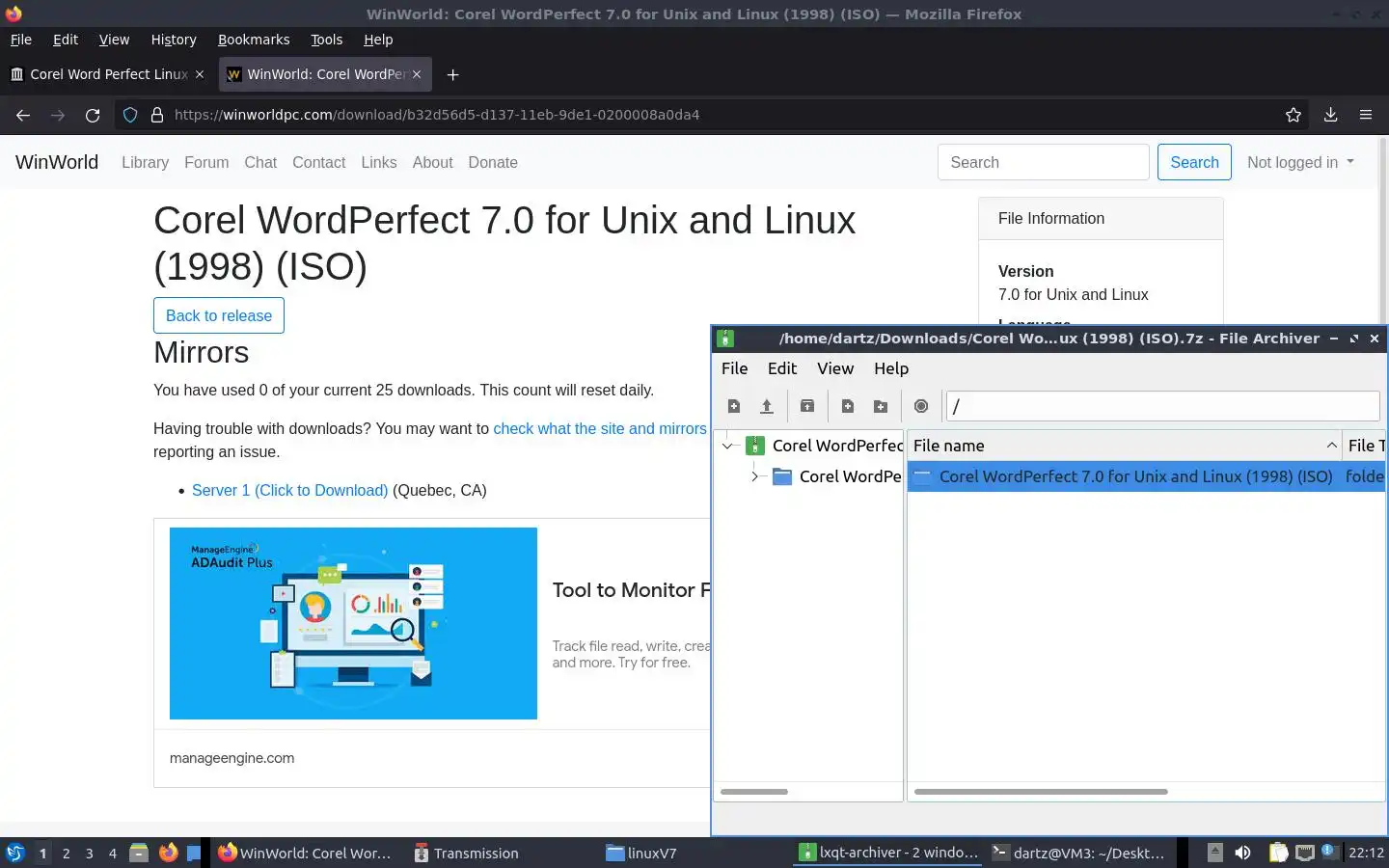Switch to Transmission window in taskbar

point(467,853)
